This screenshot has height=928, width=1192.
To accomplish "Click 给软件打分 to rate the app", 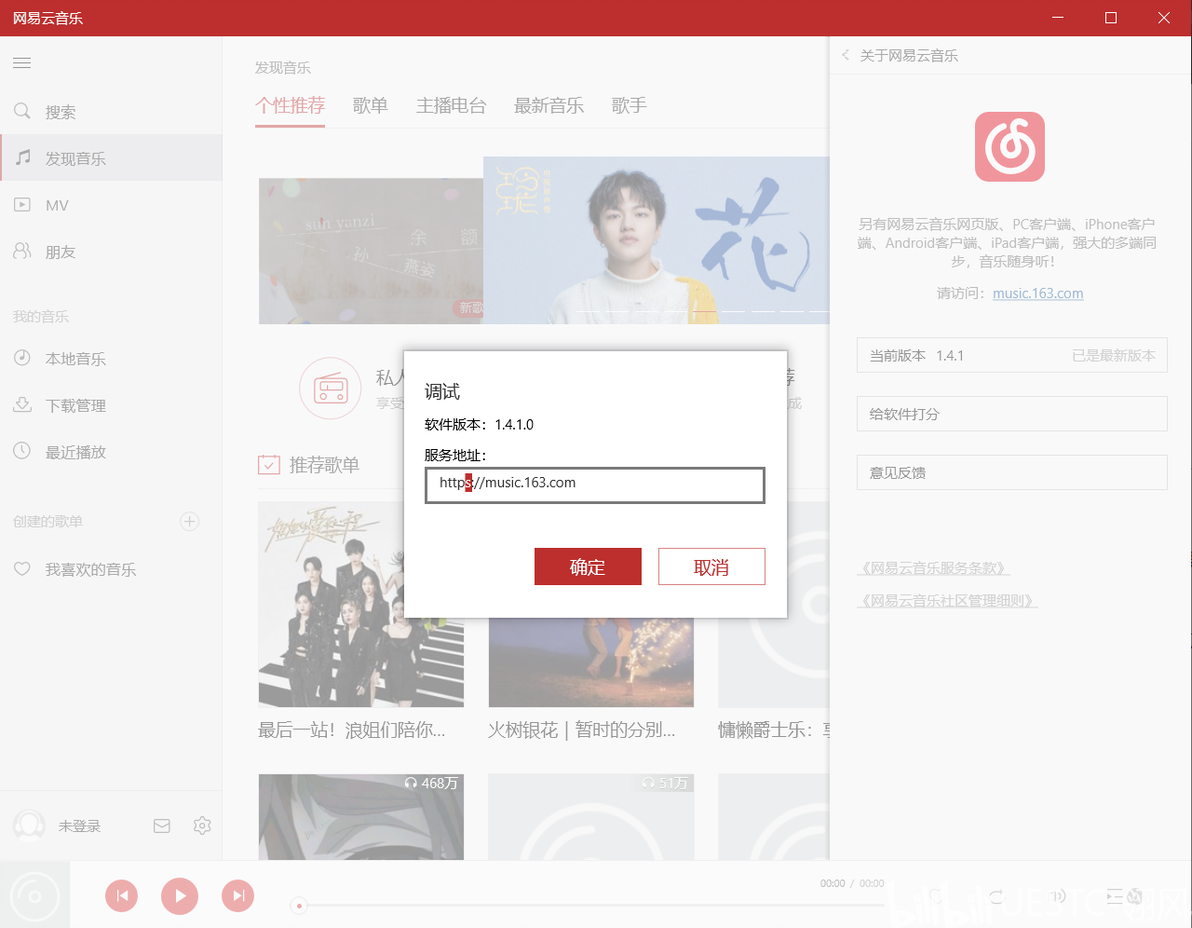I will point(1012,413).
